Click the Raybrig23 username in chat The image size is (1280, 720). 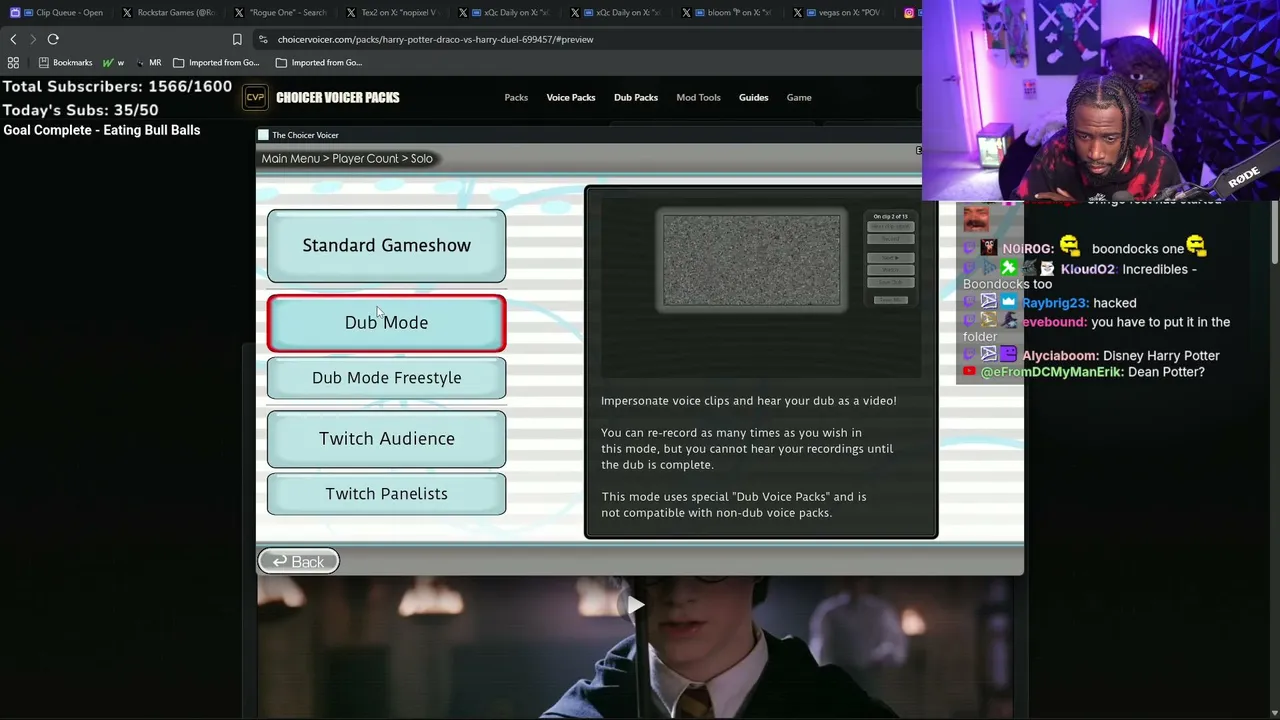click(1055, 303)
